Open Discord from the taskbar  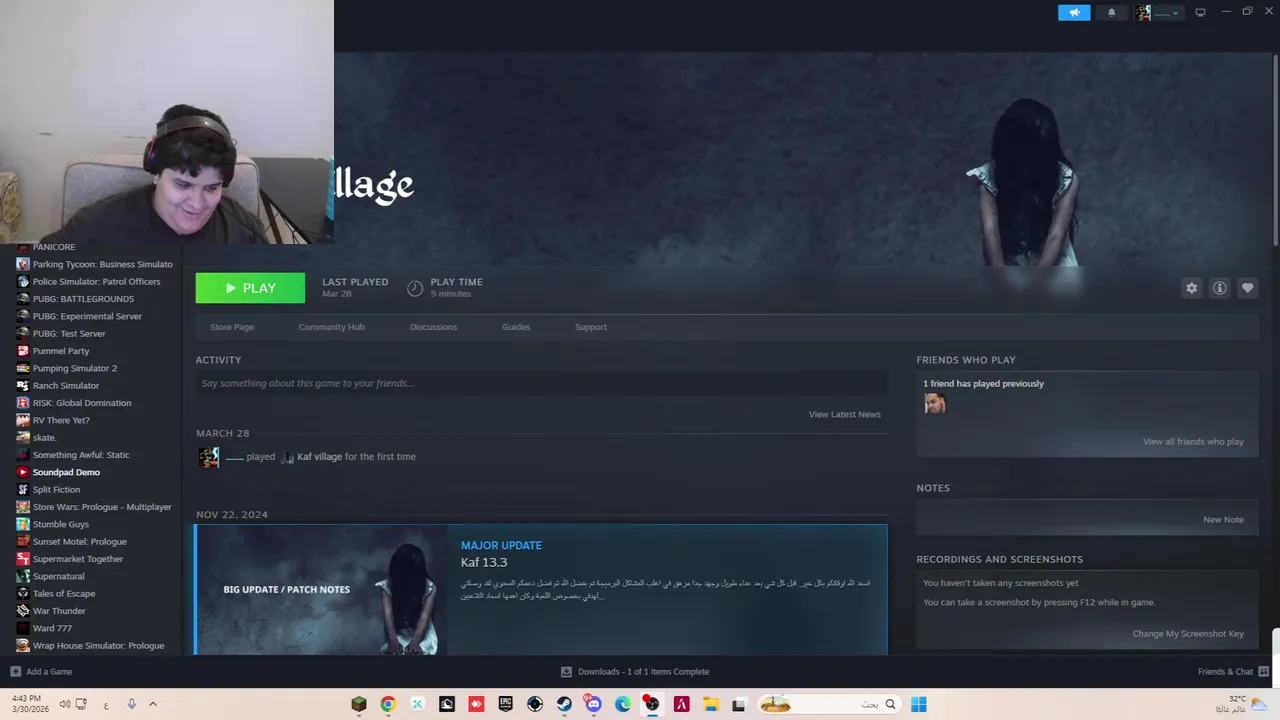click(593, 704)
